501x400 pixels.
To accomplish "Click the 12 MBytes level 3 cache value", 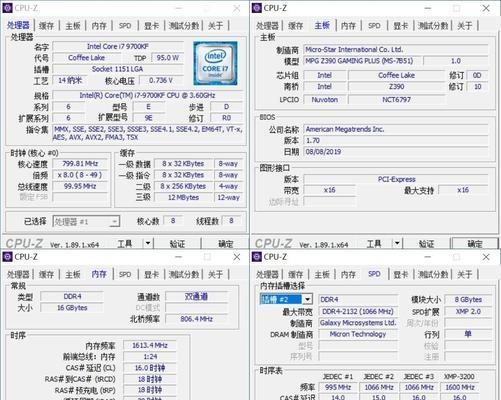I will (183, 197).
